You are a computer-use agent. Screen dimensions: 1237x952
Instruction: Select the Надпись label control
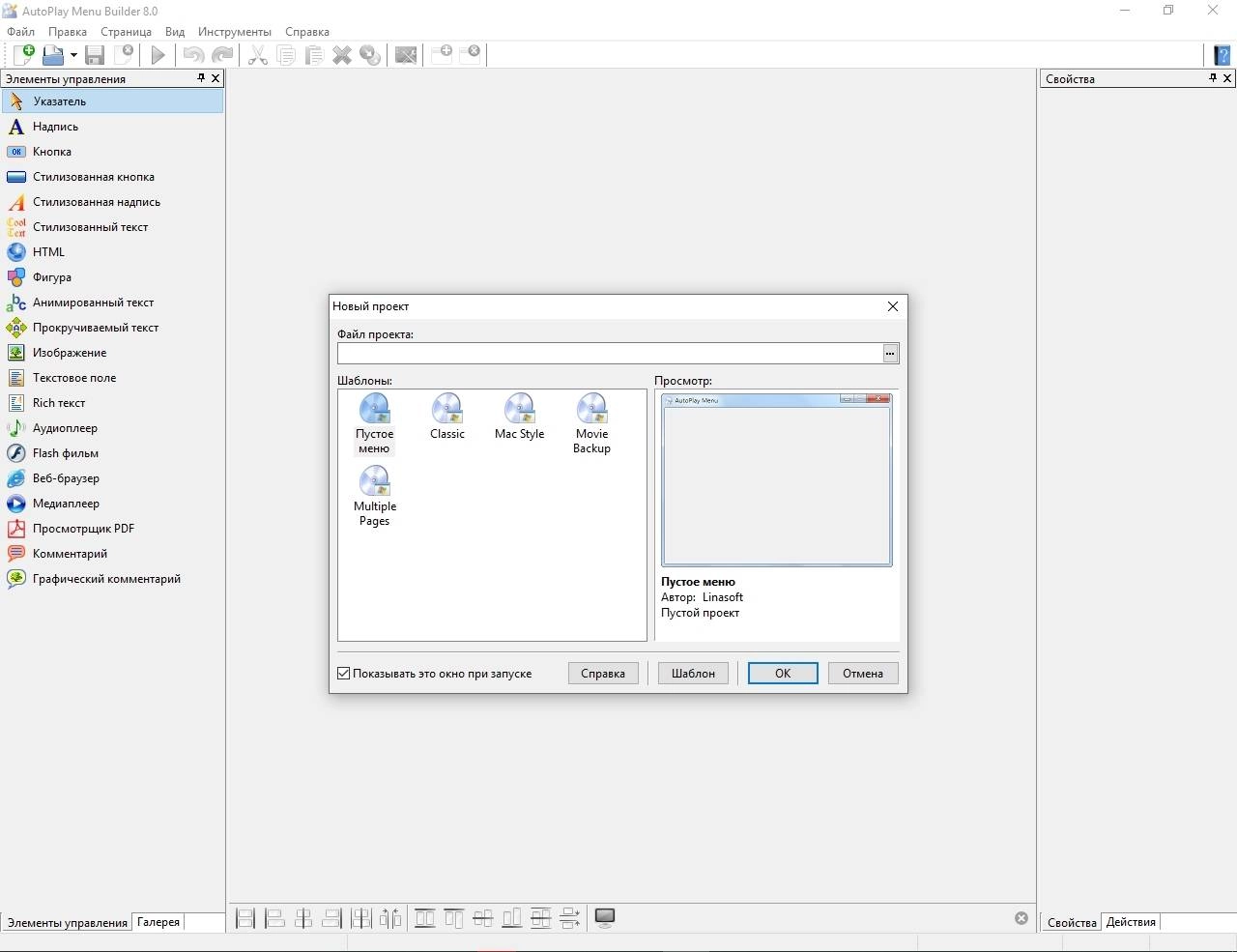pos(112,127)
